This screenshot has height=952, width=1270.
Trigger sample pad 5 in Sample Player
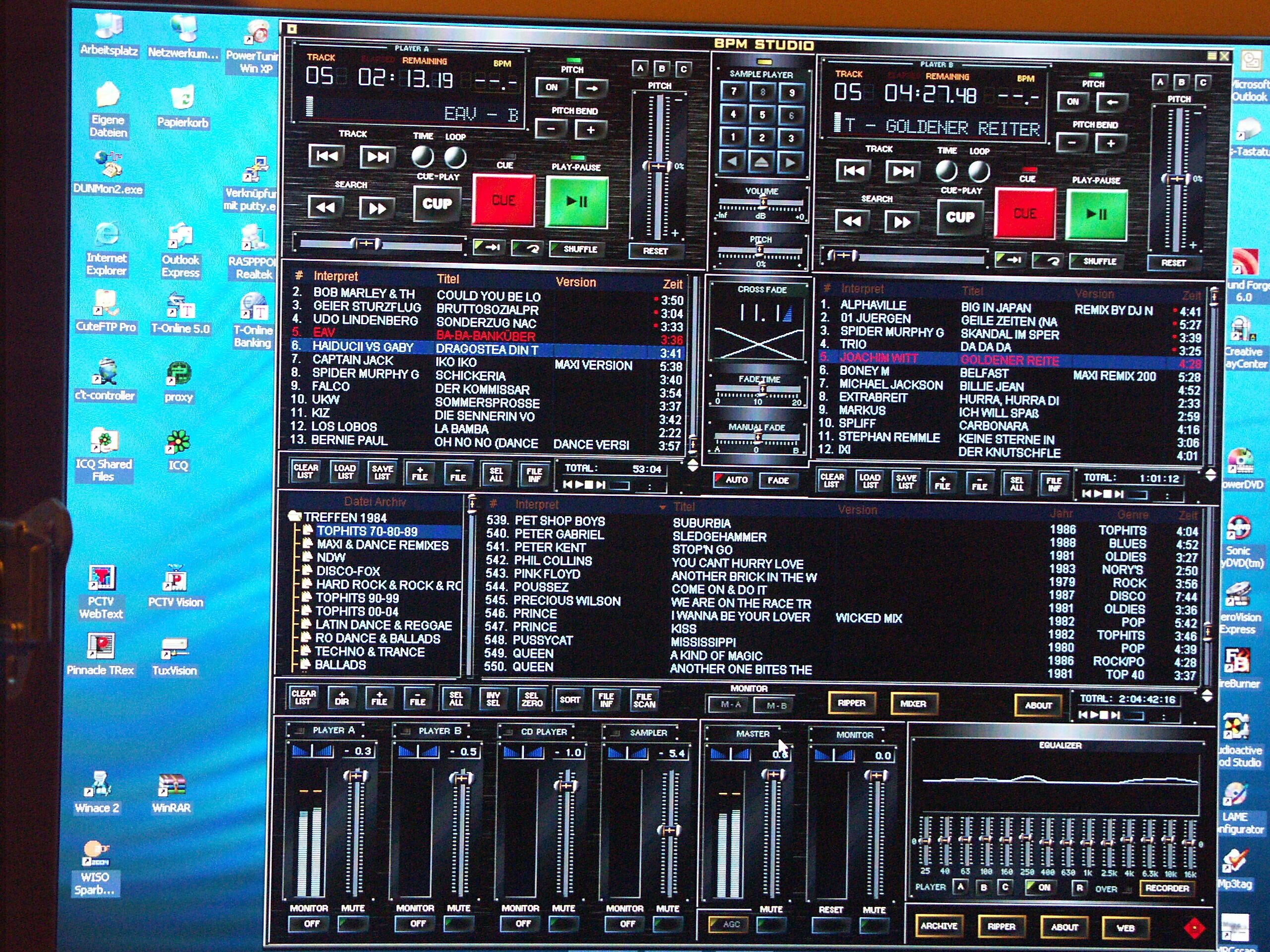click(x=762, y=115)
